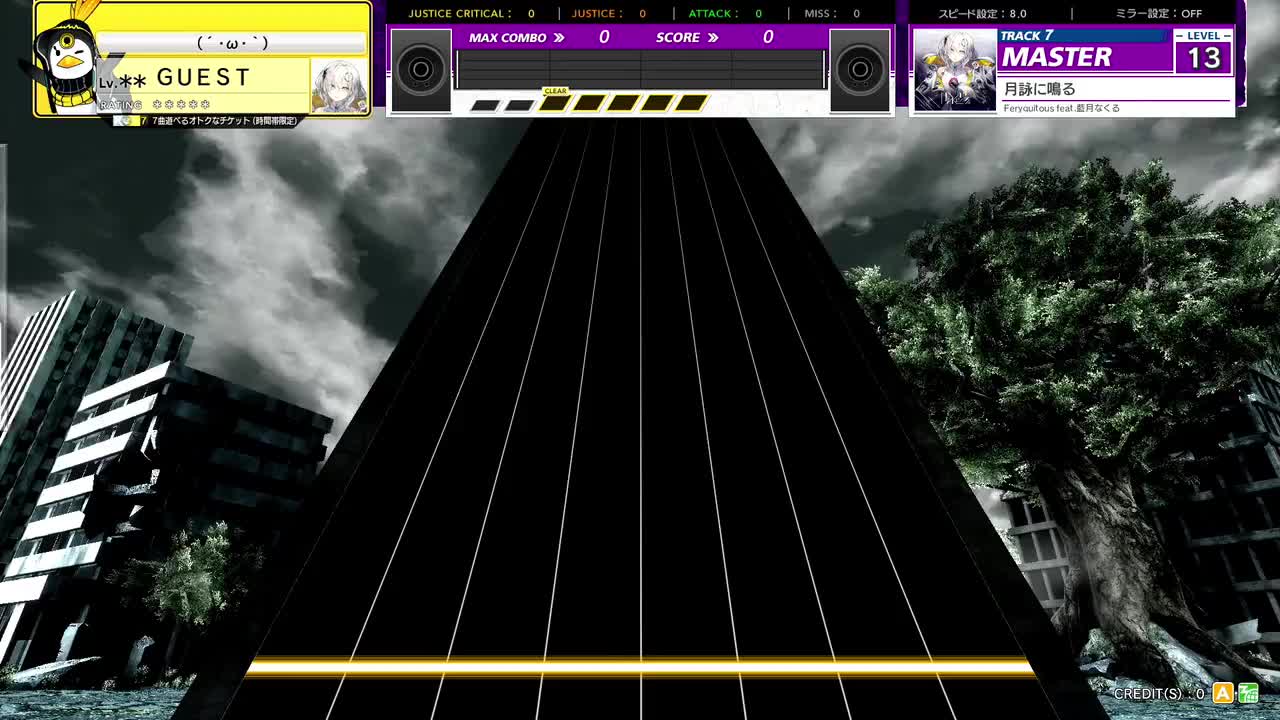Image resolution: width=1280 pixels, height=720 pixels.
Task: Click the 'ミラー設定：OFF' mirror setting
Action: (1158, 14)
